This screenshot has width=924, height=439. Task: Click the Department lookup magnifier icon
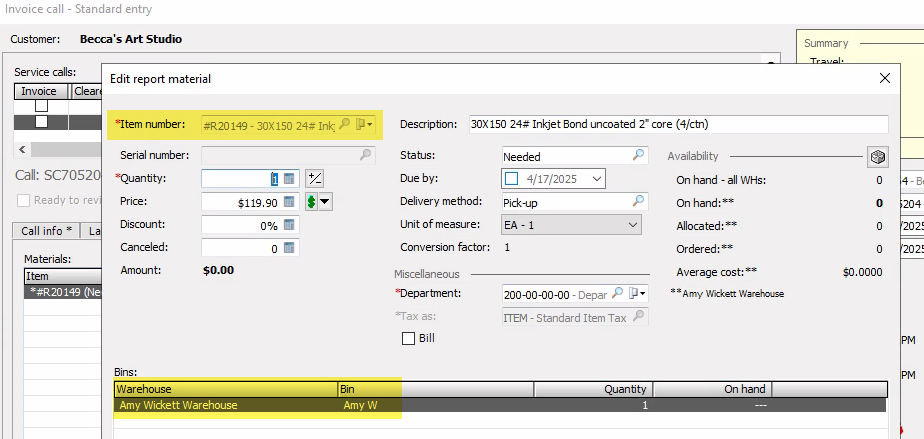pyautogui.click(x=619, y=294)
